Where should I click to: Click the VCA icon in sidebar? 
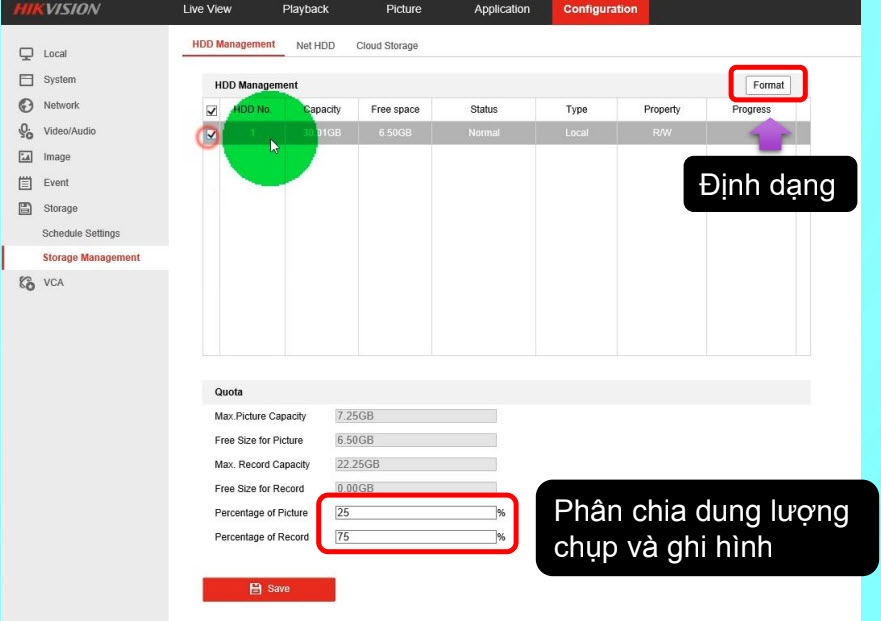27,283
